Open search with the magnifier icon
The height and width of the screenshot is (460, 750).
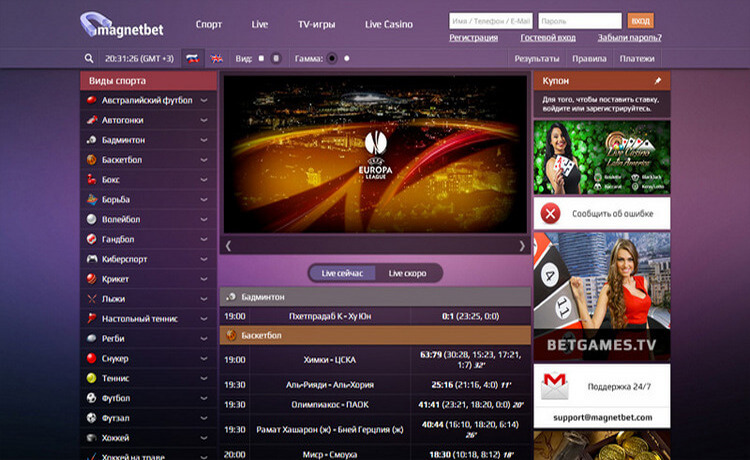tap(89, 58)
